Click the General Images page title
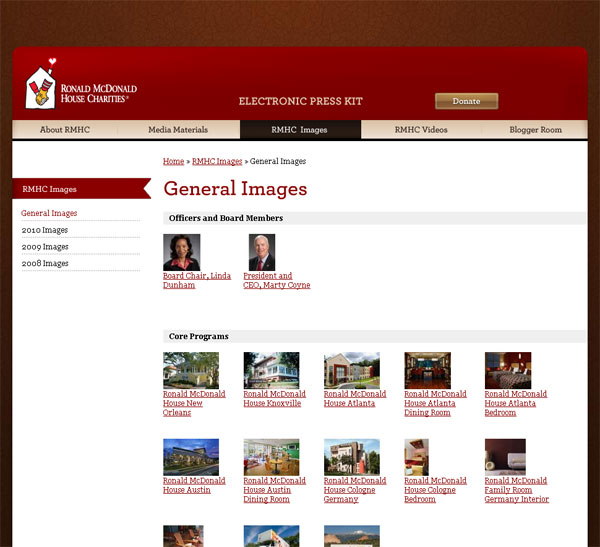 (x=235, y=189)
